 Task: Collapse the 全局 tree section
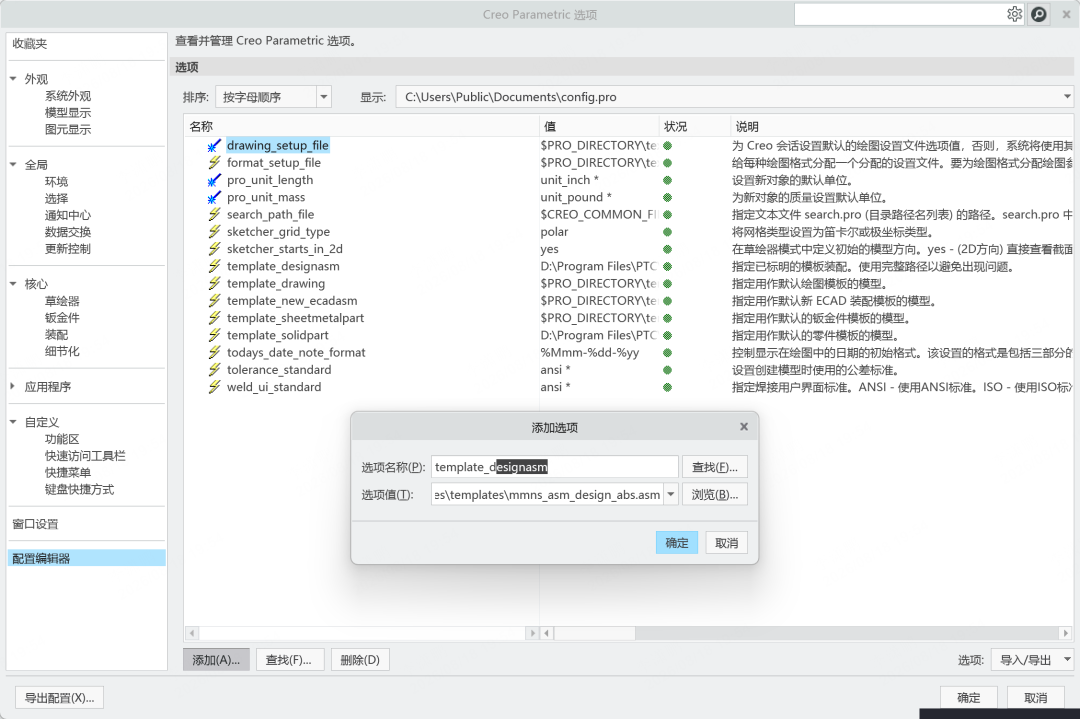point(13,165)
